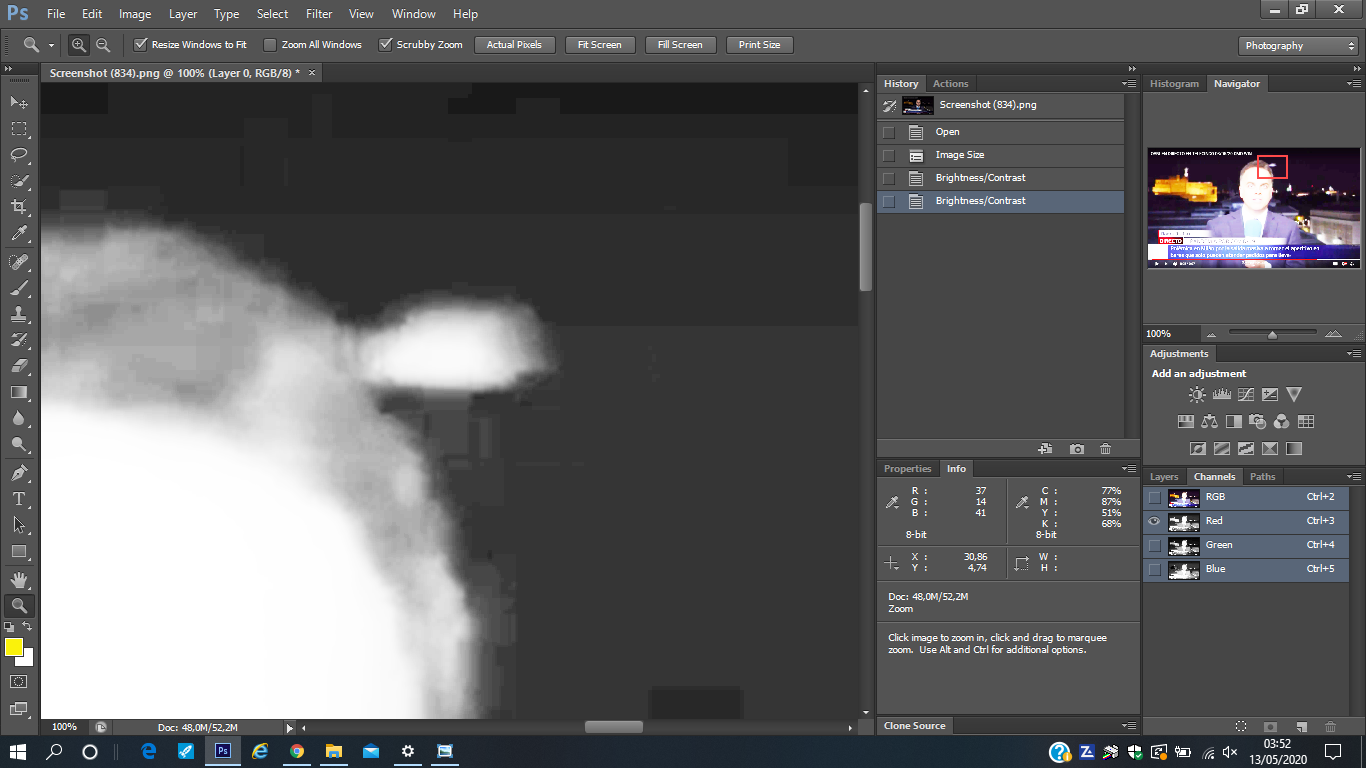Open the History panel options menu
Screen dimensions: 1366x768
click(x=1129, y=84)
